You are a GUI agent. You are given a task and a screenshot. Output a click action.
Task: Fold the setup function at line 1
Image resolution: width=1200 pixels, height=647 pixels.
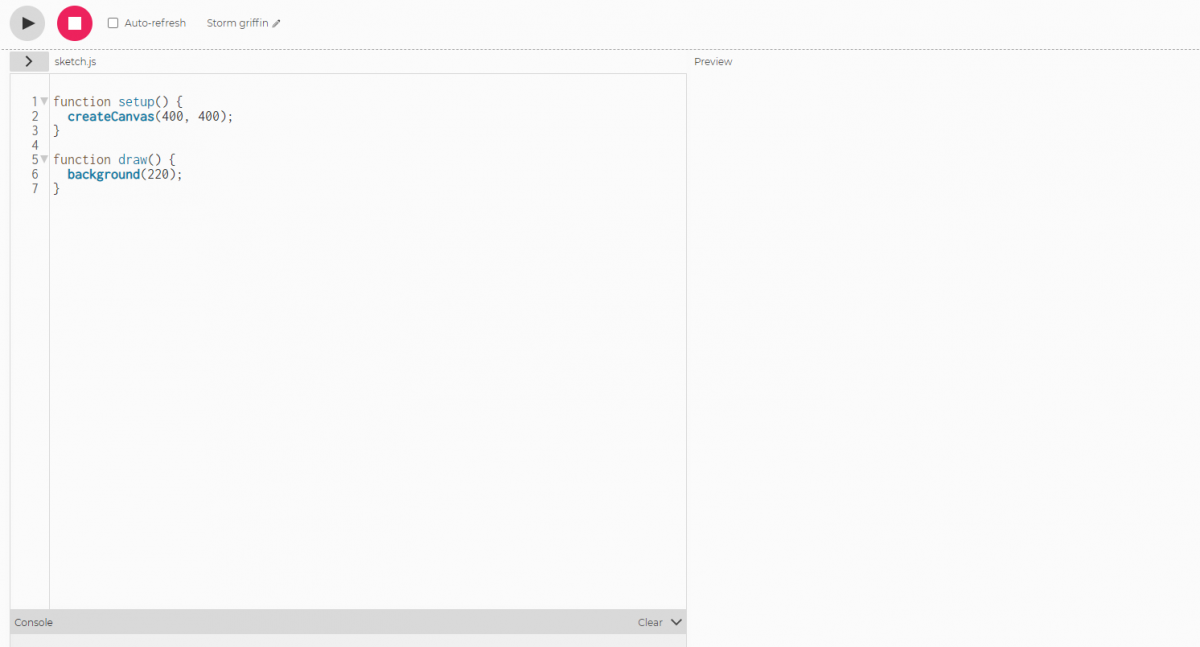click(x=44, y=101)
